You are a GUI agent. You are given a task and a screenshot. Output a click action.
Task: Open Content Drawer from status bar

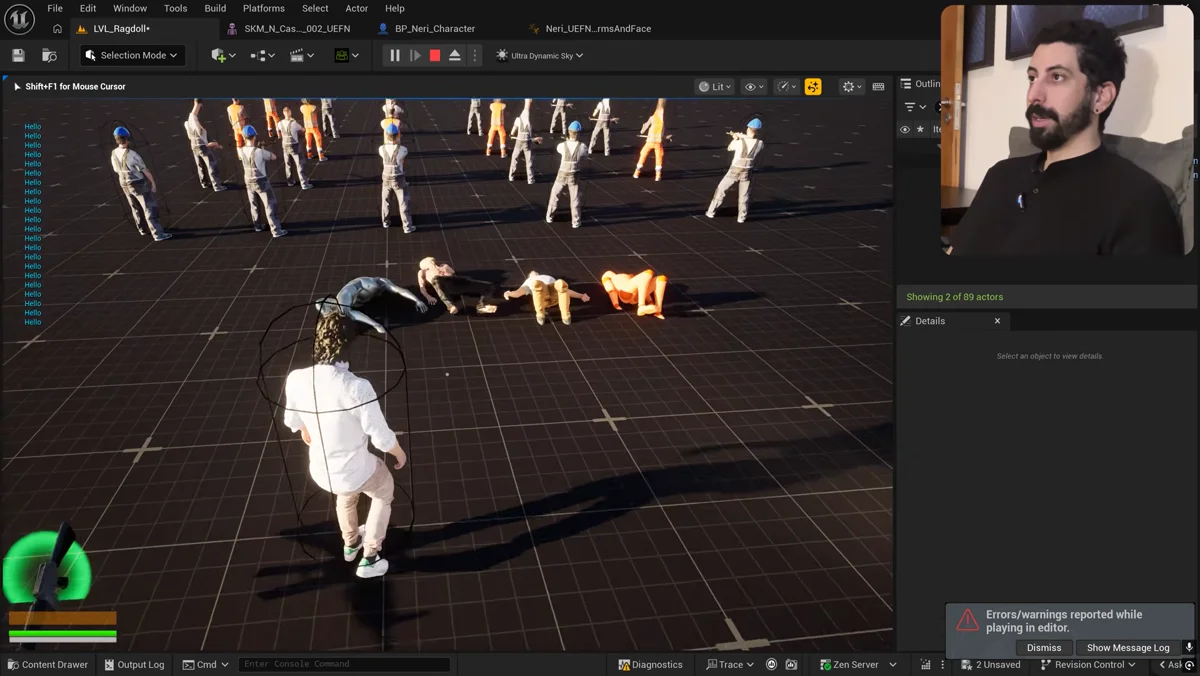pyautogui.click(x=47, y=664)
